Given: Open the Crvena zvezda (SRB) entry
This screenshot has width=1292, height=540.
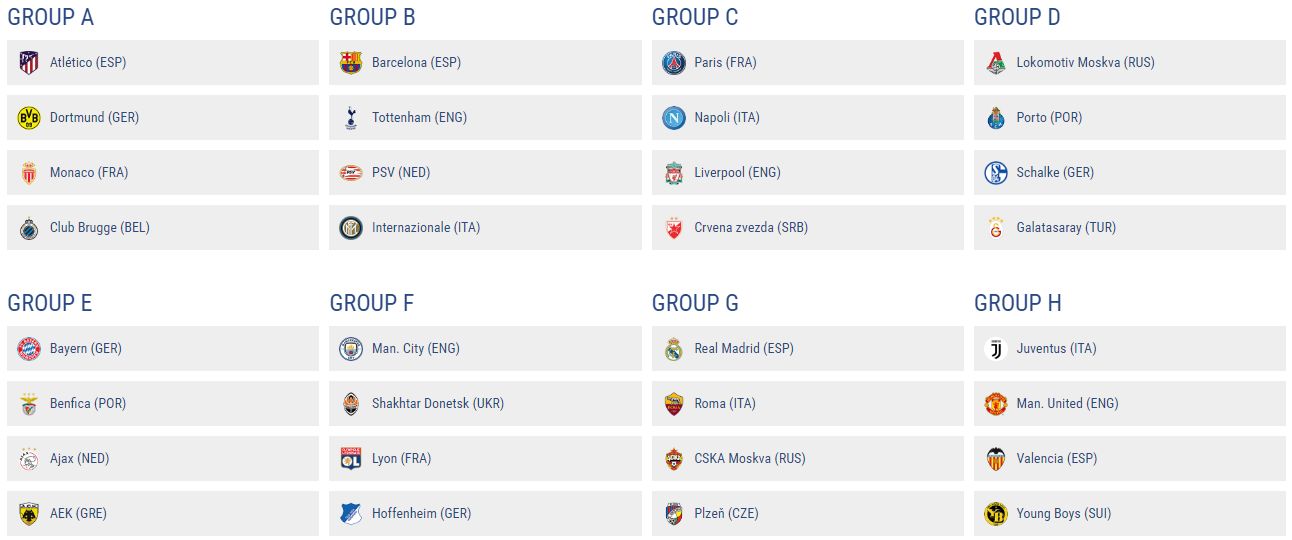Looking at the screenshot, I should 751,228.
